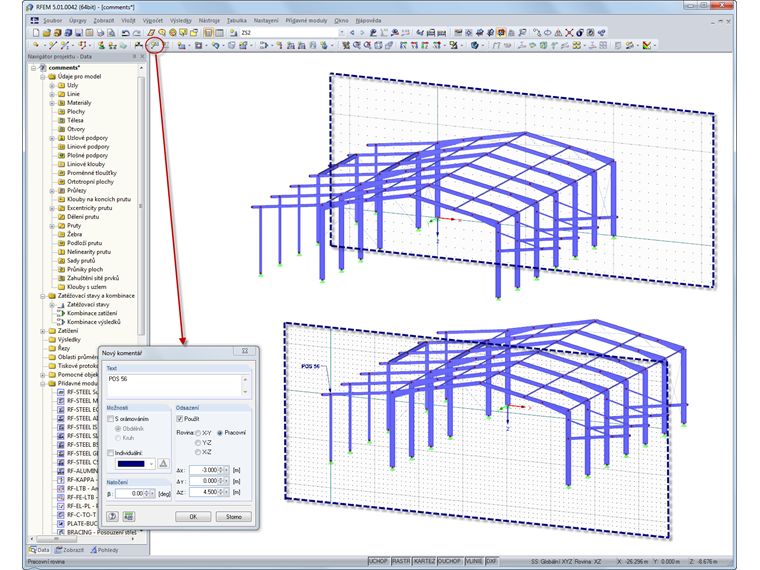Show view in X direction
Image resolution: width=760 pixels, height=570 pixels.
click(403, 45)
